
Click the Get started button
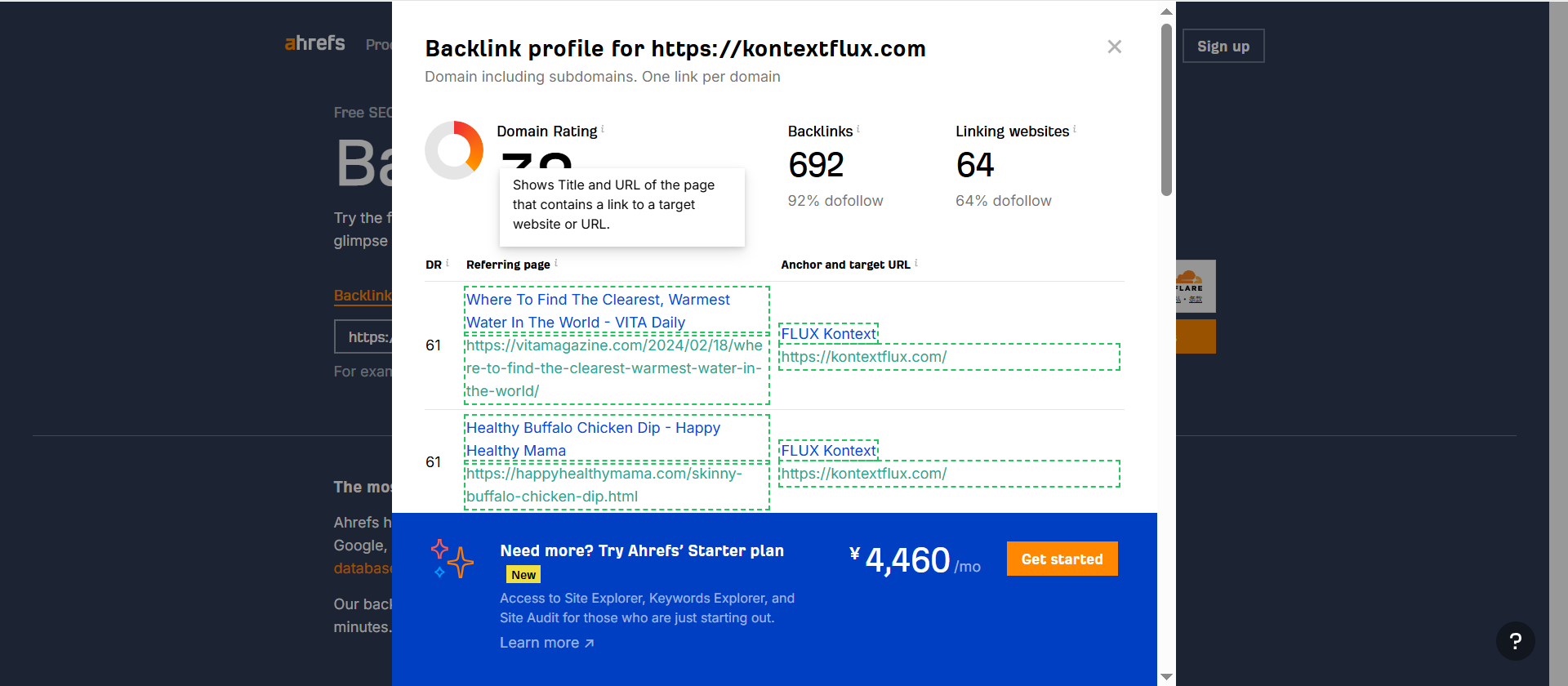click(1062, 559)
